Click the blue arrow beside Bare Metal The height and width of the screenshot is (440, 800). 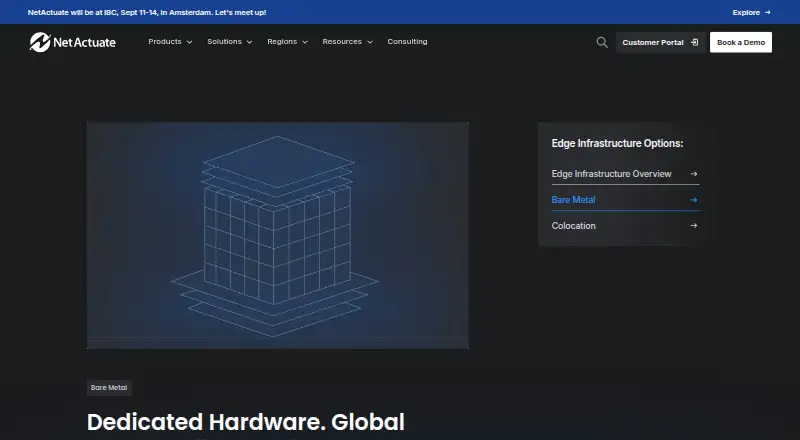coord(693,200)
